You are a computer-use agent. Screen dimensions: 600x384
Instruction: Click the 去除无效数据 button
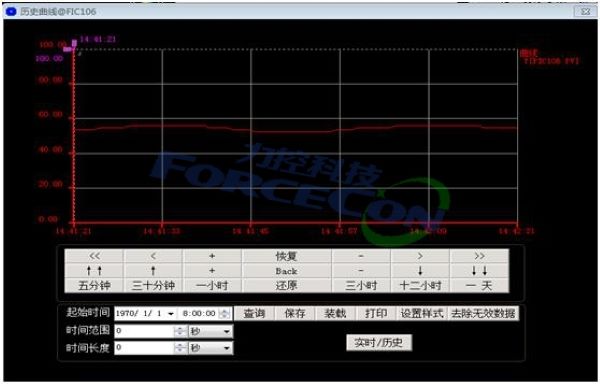483,314
